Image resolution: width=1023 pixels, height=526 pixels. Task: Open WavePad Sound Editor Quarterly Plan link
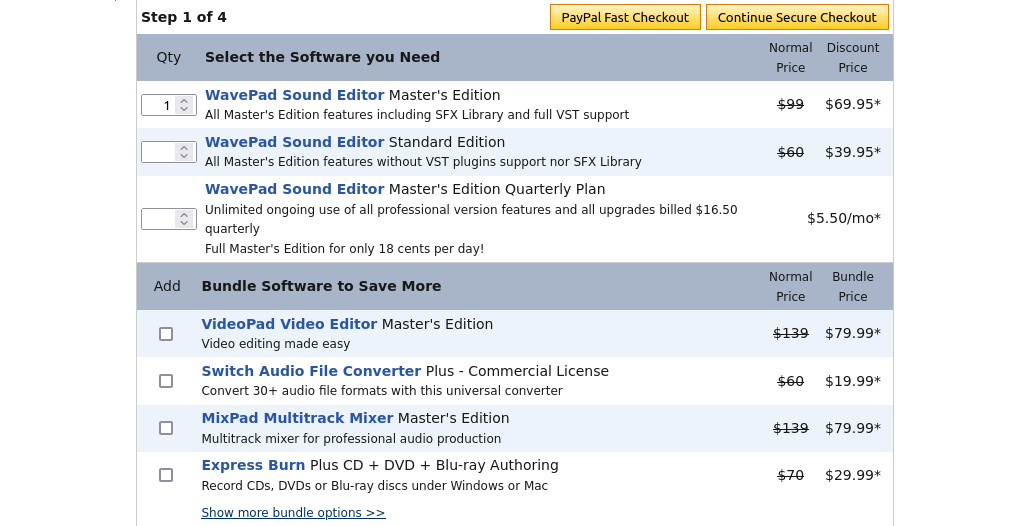tap(294, 189)
